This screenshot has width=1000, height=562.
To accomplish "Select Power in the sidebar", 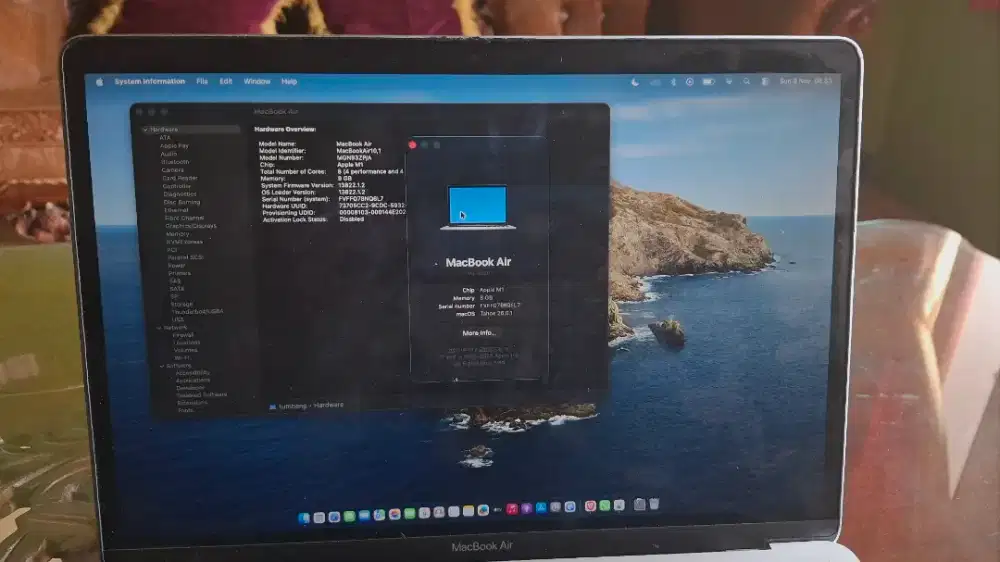I will (x=177, y=266).
